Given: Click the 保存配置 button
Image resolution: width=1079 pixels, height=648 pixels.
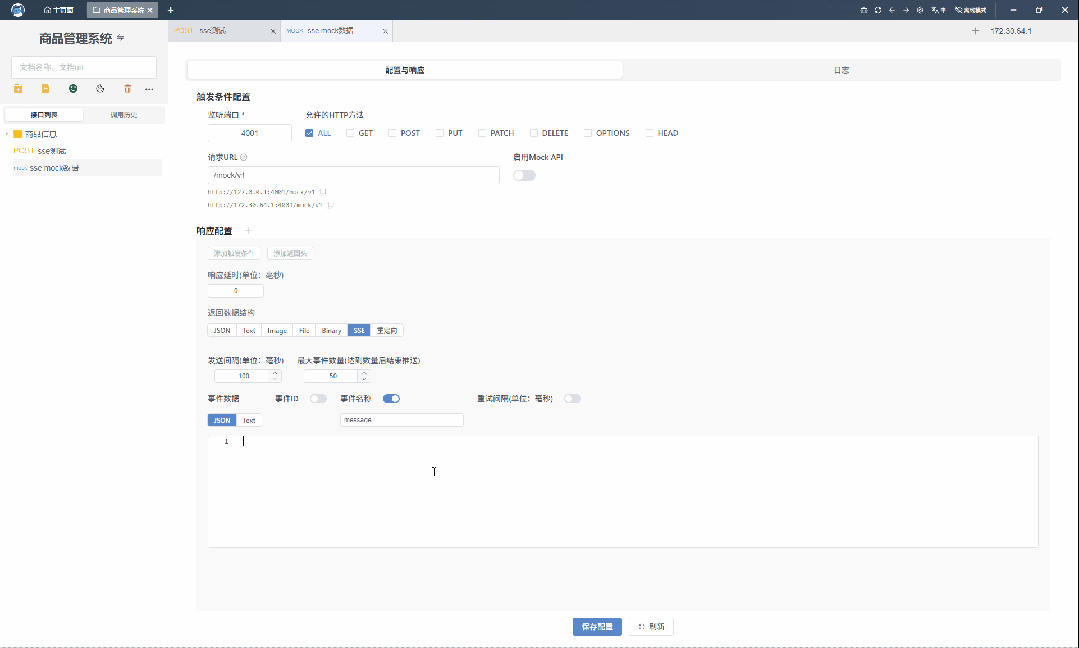Looking at the screenshot, I should pyautogui.click(x=597, y=627).
